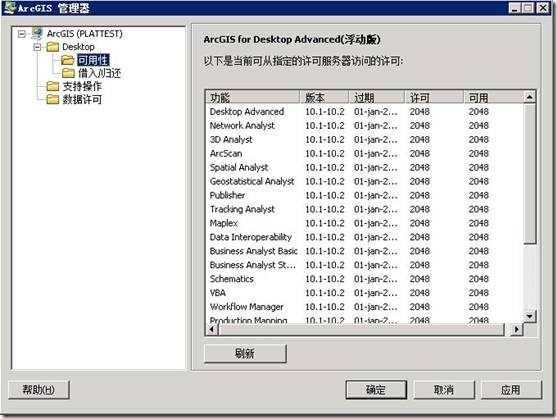Image resolution: width=557 pixels, height=419 pixels.
Task: Select the Tracking Analyst row
Action: 364,209
